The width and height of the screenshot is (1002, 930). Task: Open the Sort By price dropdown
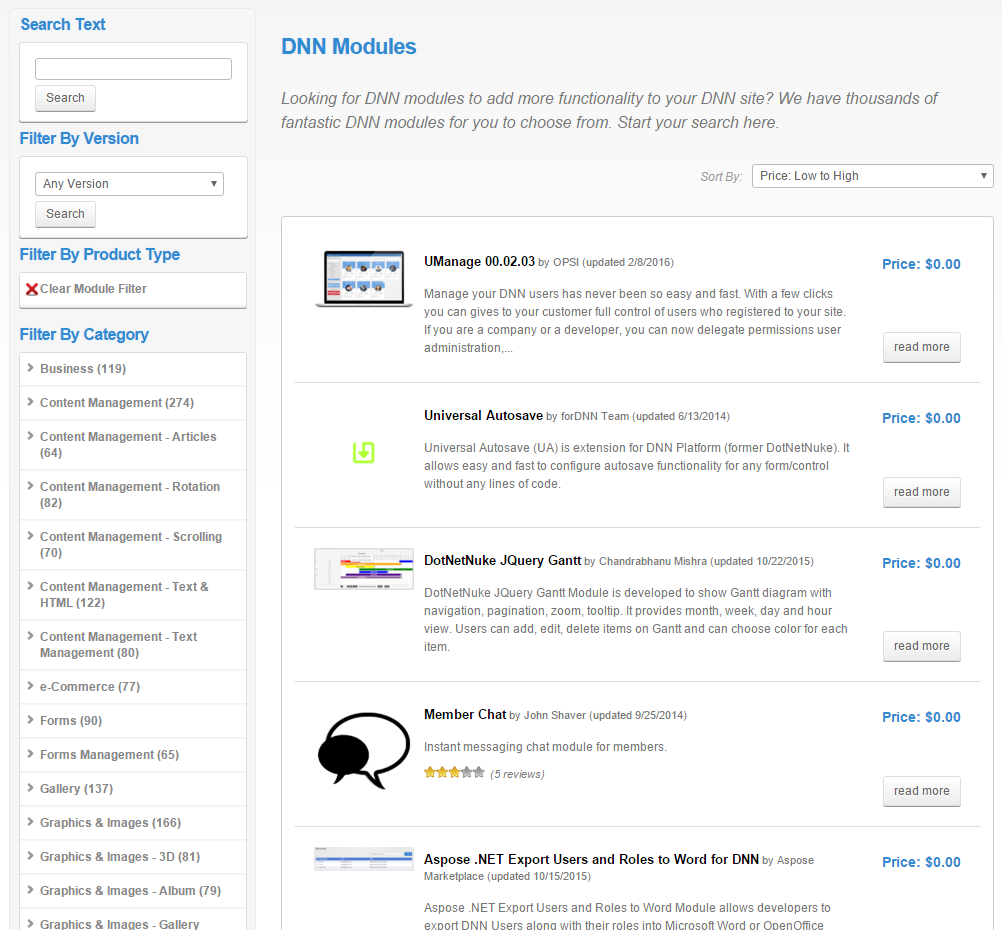point(871,175)
